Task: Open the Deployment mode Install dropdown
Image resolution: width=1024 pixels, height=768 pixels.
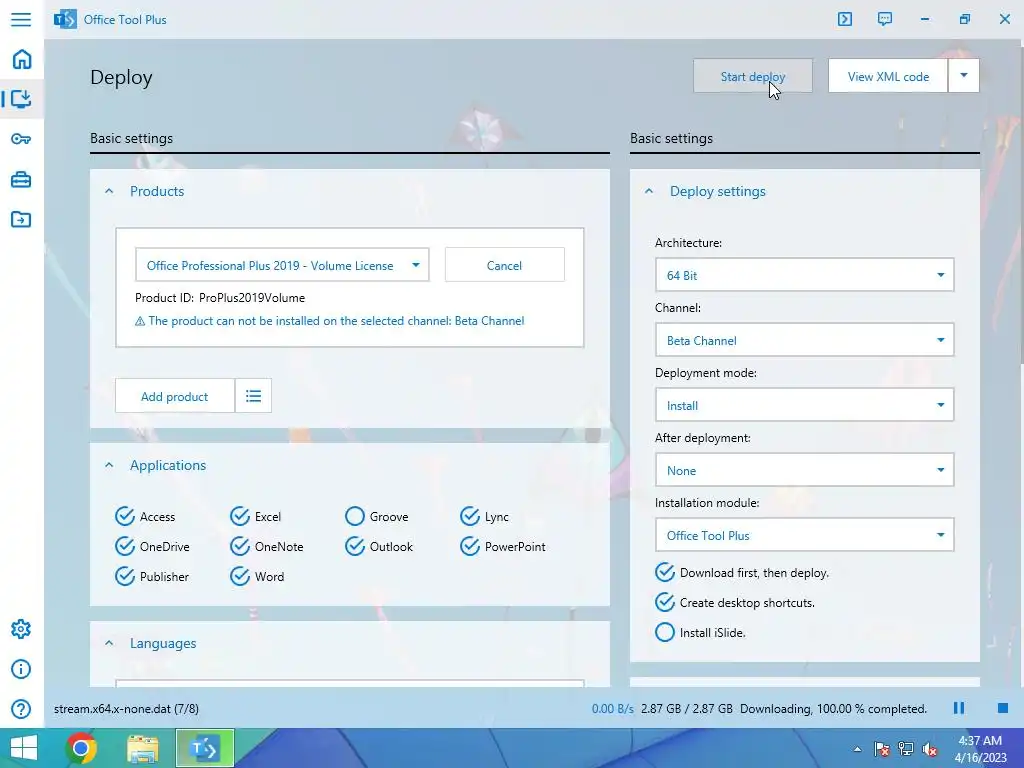Action: [x=805, y=405]
